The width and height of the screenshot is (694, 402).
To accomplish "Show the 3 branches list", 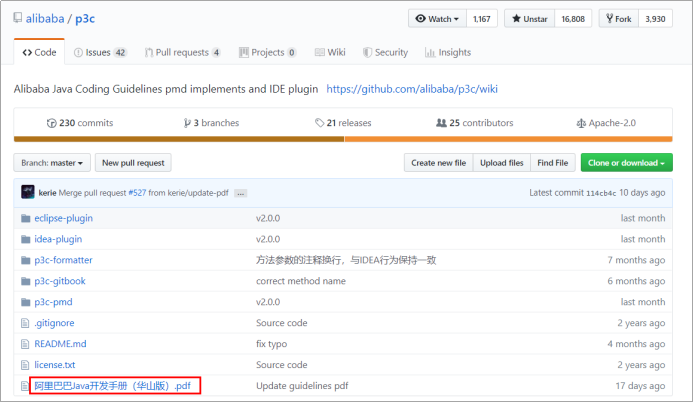I will click(x=212, y=123).
